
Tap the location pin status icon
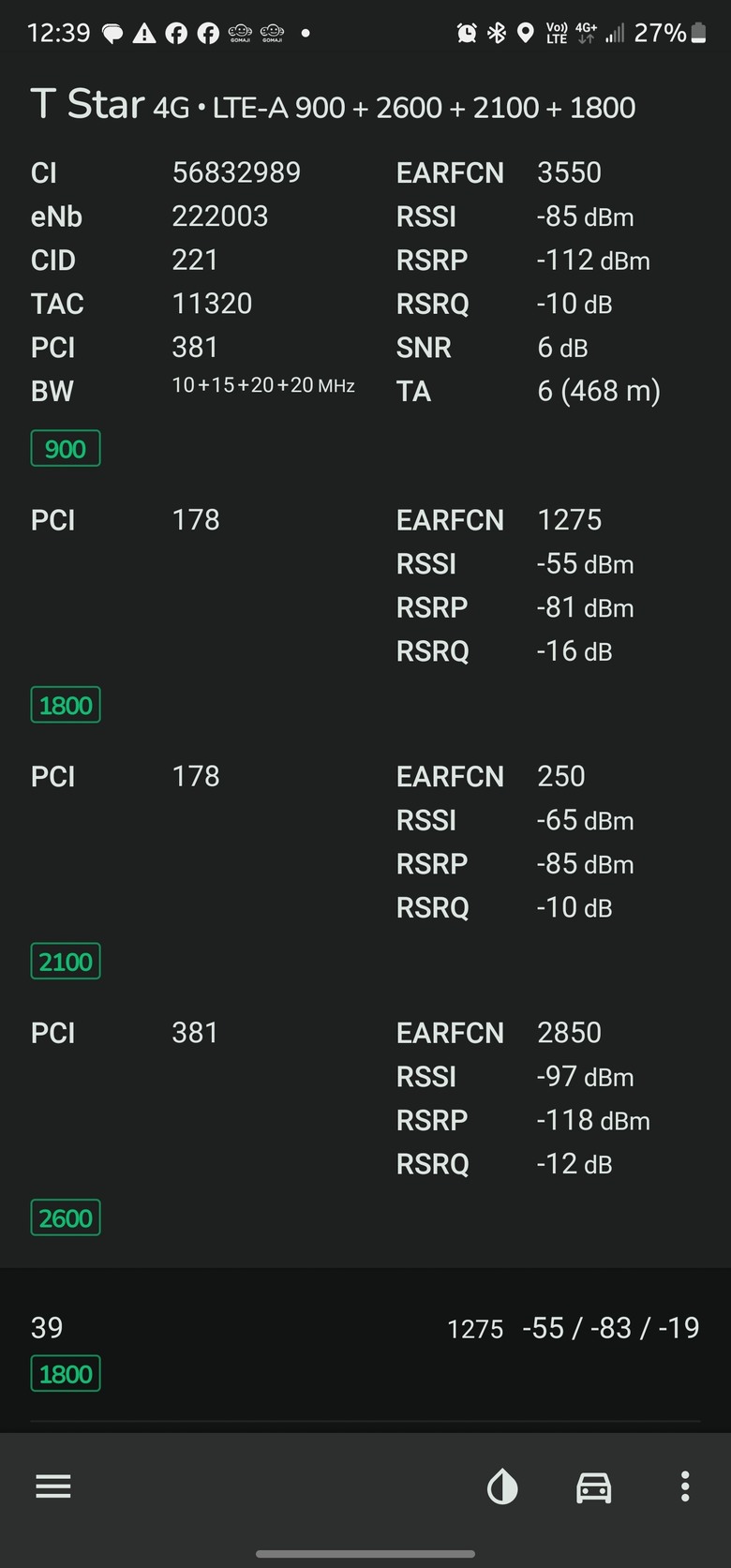[x=526, y=34]
